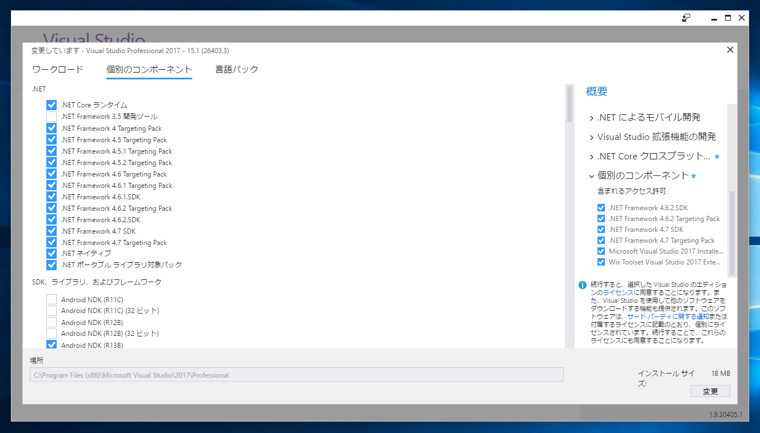Enable Android NDK (R12B)
Viewport: 760px width, 433px height.
(x=51, y=322)
